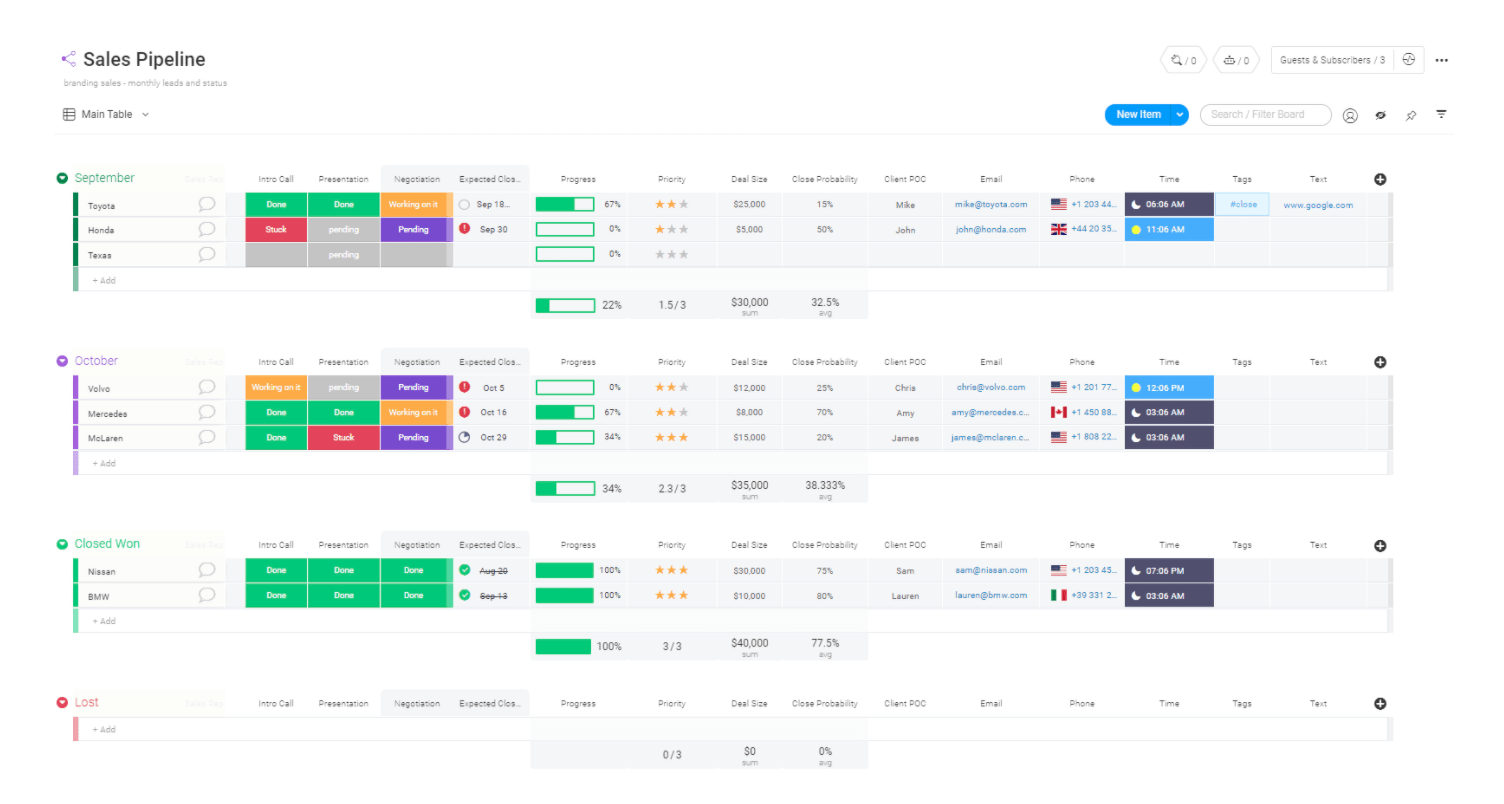This screenshot has height=804, width=1504.
Task: Collapse the September group with its arrow
Action: tap(62, 178)
